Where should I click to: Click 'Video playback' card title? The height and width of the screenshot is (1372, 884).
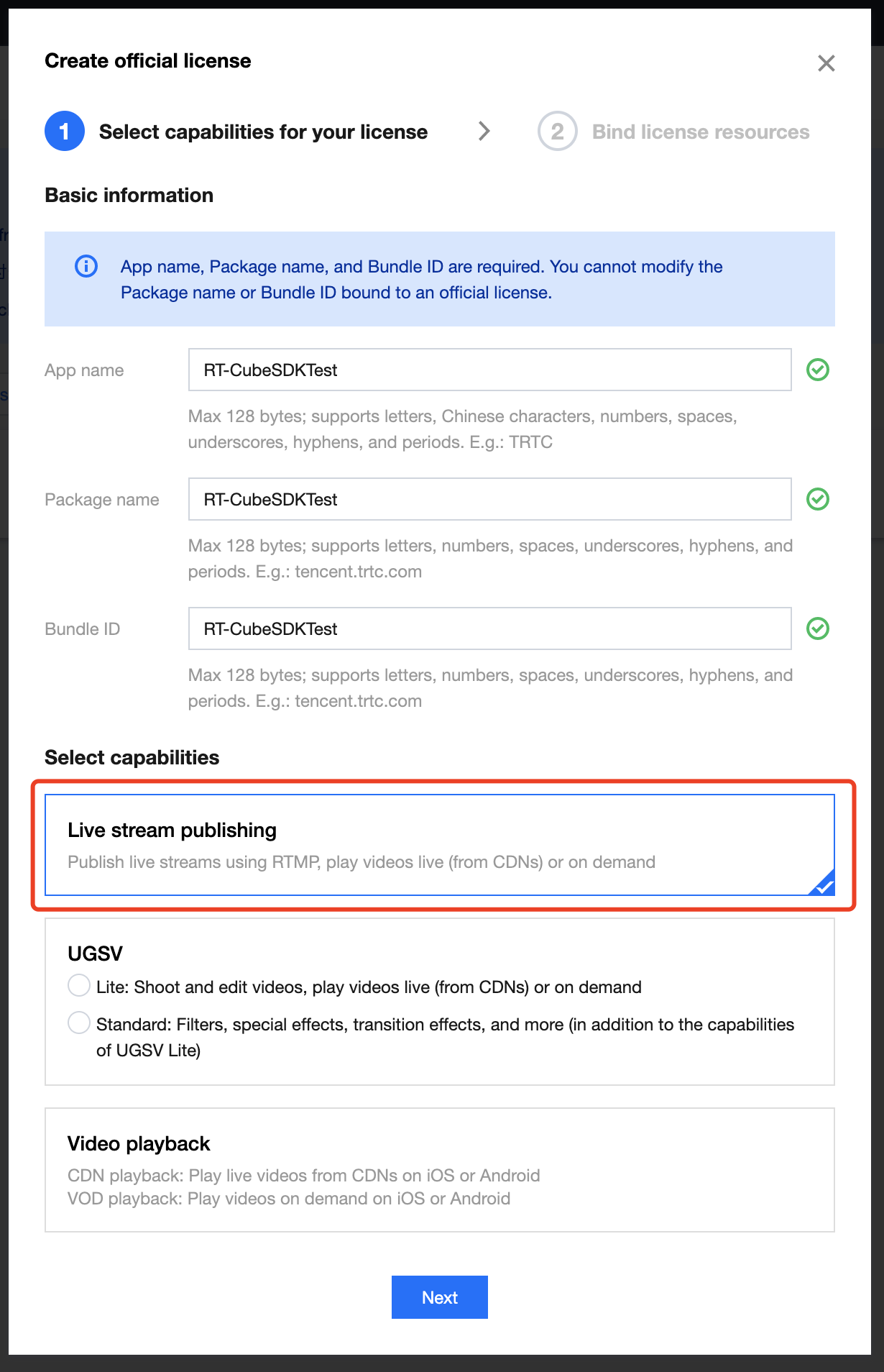click(139, 1143)
